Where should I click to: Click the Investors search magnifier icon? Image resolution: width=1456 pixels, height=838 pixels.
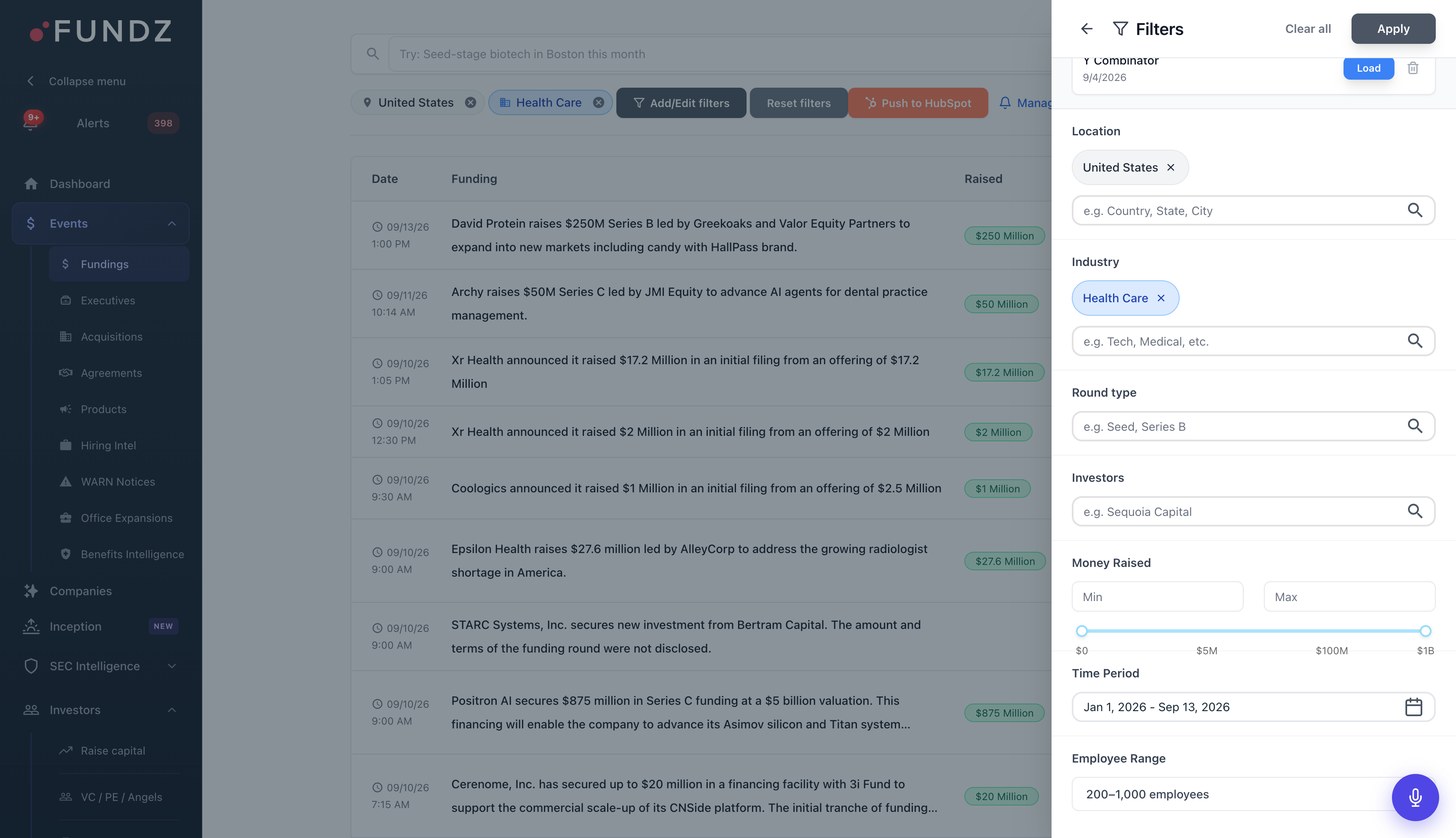1415,511
